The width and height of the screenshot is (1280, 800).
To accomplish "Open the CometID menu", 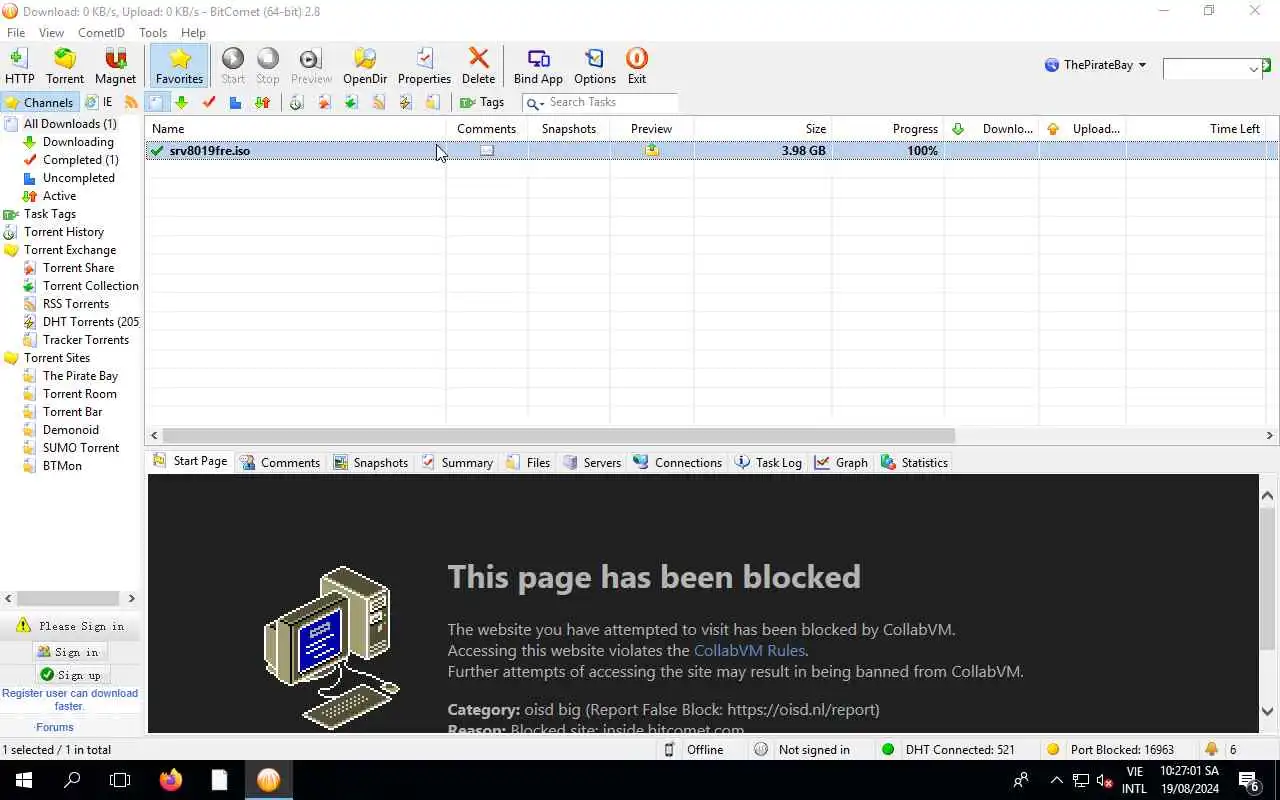I will point(101,33).
